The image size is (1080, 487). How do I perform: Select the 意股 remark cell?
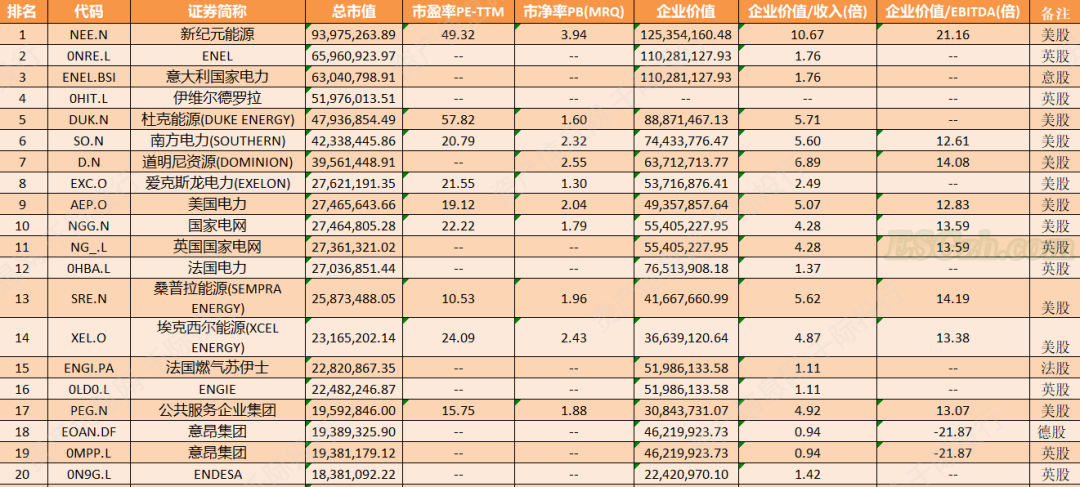click(x=1055, y=77)
